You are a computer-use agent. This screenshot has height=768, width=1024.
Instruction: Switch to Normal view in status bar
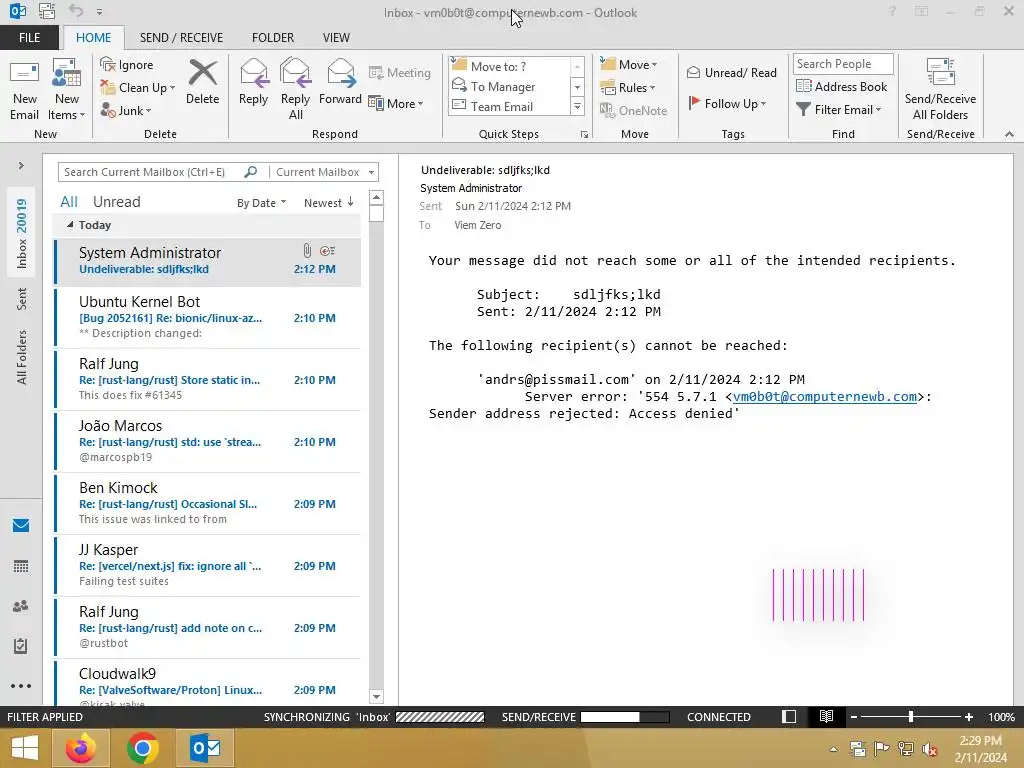pos(789,716)
